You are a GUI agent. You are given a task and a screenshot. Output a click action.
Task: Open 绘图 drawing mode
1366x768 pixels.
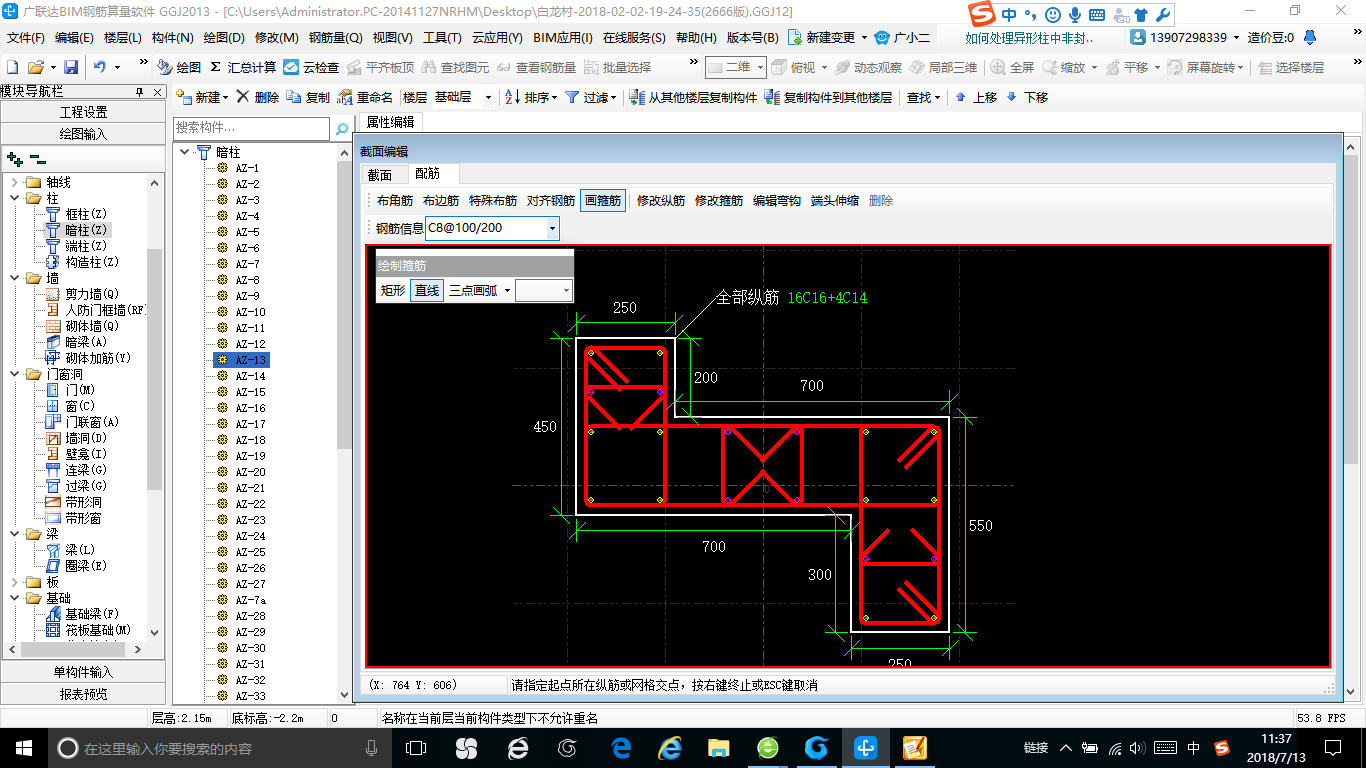(x=179, y=67)
